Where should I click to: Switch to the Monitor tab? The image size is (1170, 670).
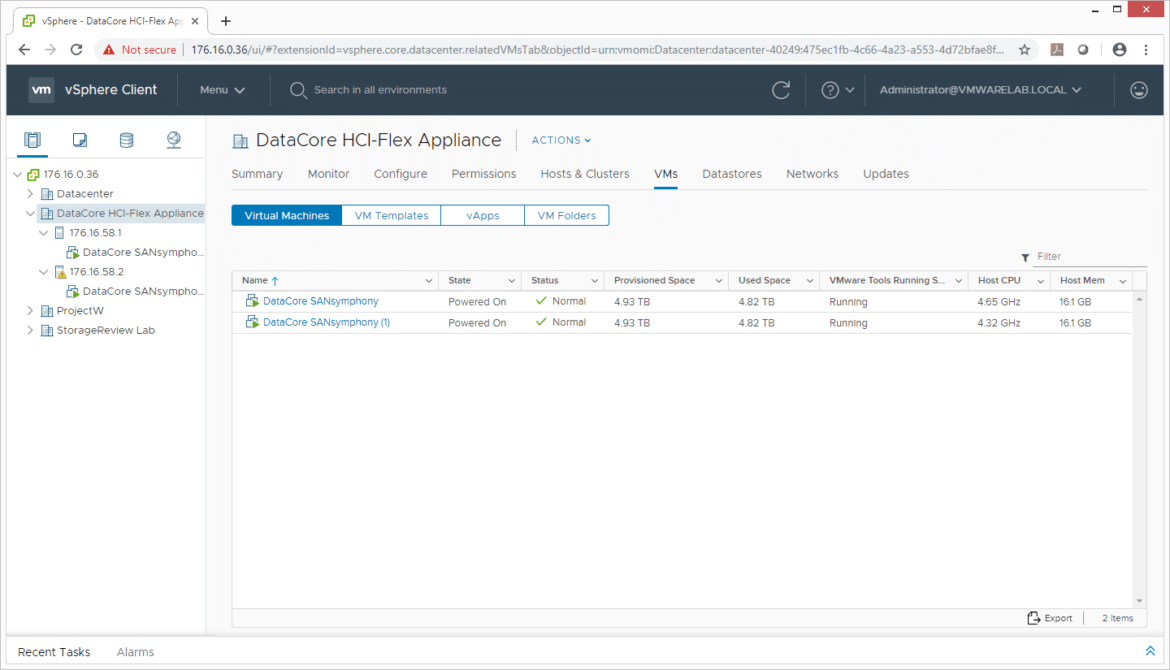coord(328,174)
